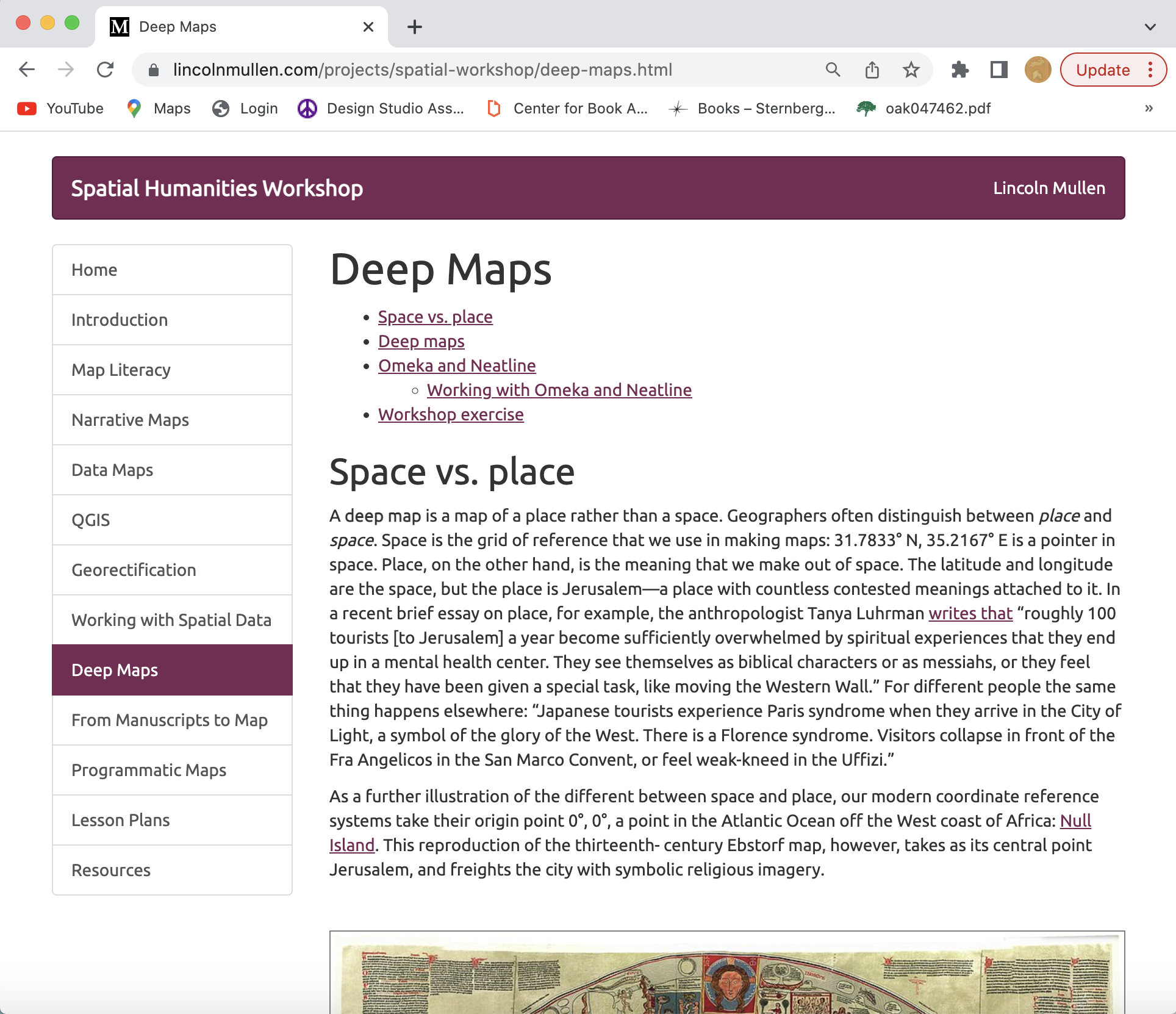Screen dimensions: 1176x1014
Task: Close the Deep Maps tab
Action: pyautogui.click(x=368, y=27)
